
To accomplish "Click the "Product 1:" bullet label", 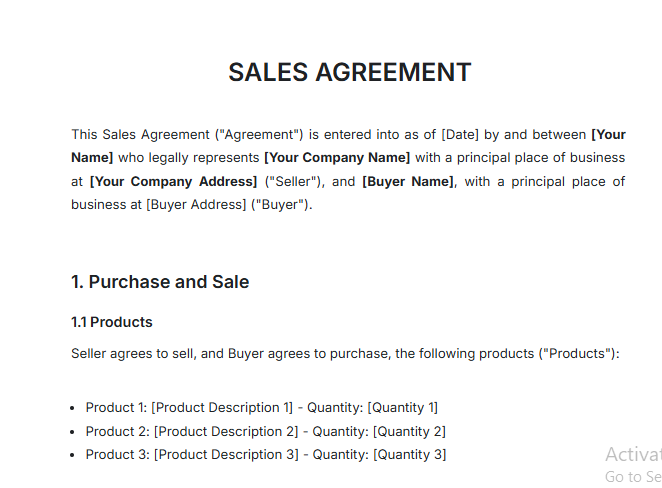I will (x=116, y=407).
